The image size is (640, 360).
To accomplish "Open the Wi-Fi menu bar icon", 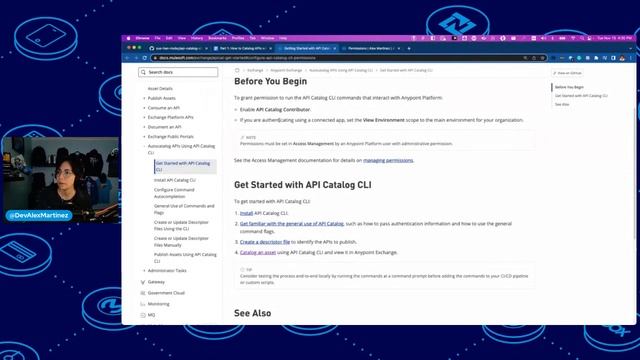I will [573, 38].
